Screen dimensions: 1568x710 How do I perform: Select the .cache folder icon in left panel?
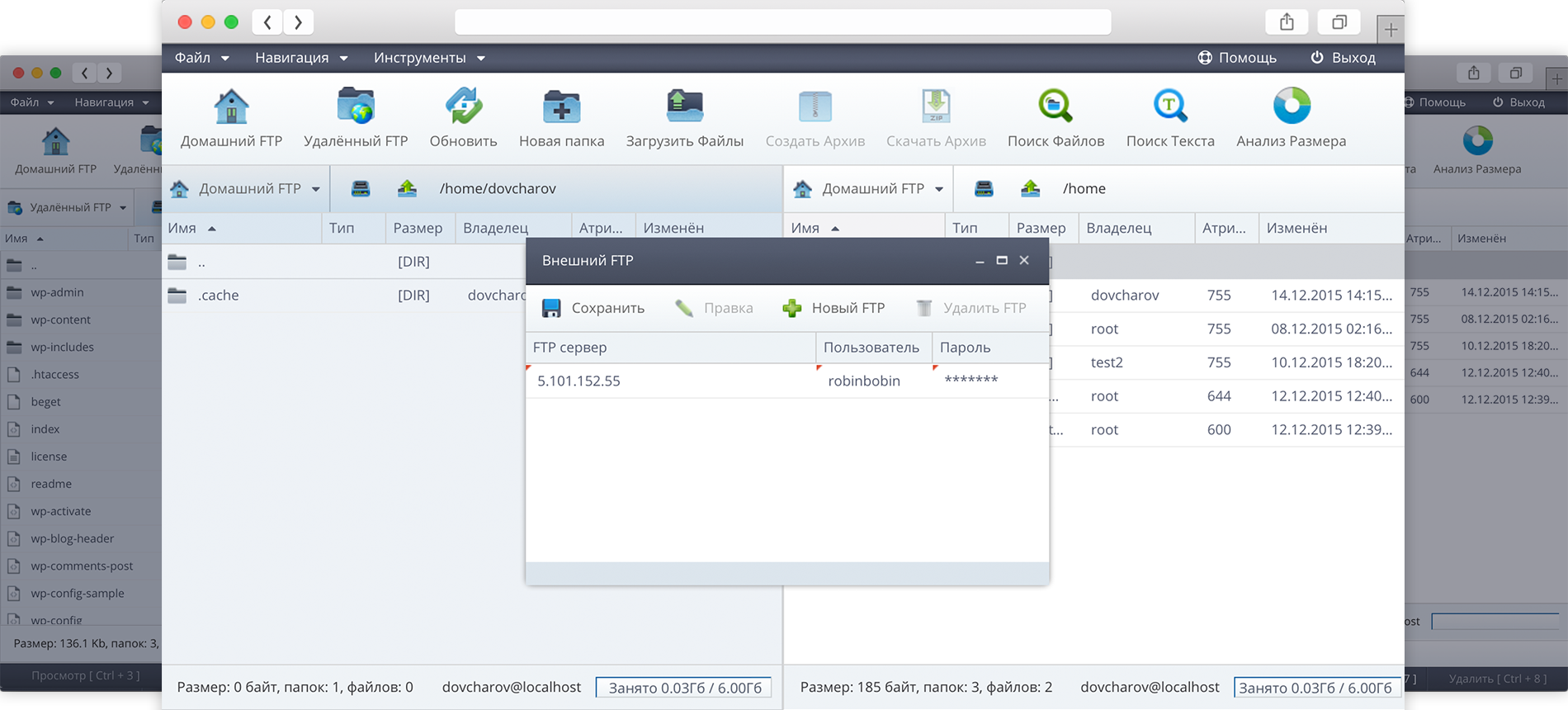tap(177, 295)
